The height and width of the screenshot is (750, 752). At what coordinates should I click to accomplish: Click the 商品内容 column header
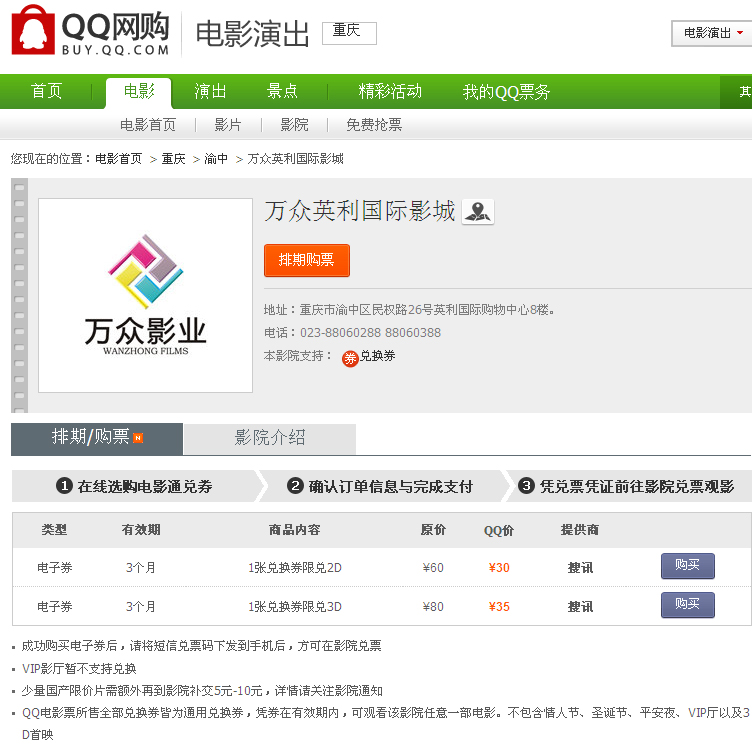(x=294, y=530)
